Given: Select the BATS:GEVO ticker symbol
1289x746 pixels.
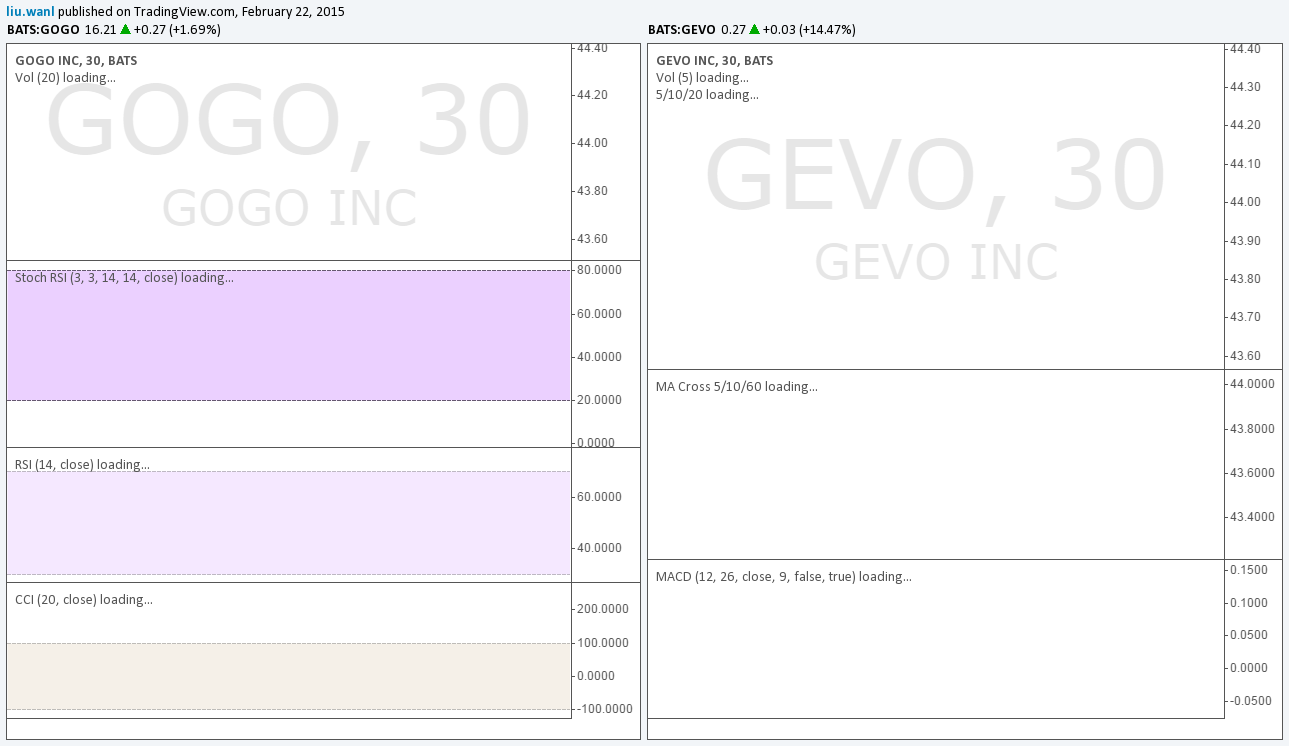Looking at the screenshot, I should tap(682, 30).
